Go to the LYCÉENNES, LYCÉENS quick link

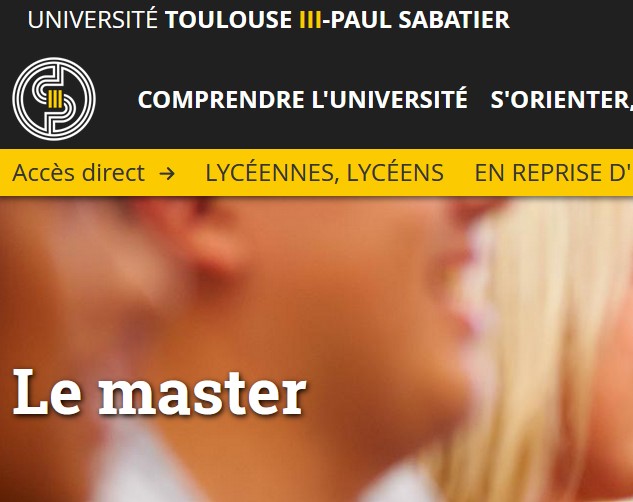(325, 173)
